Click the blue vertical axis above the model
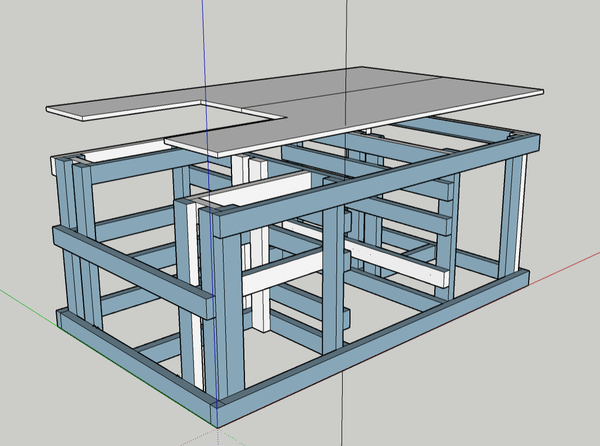This screenshot has width=600, height=446. coord(202,40)
